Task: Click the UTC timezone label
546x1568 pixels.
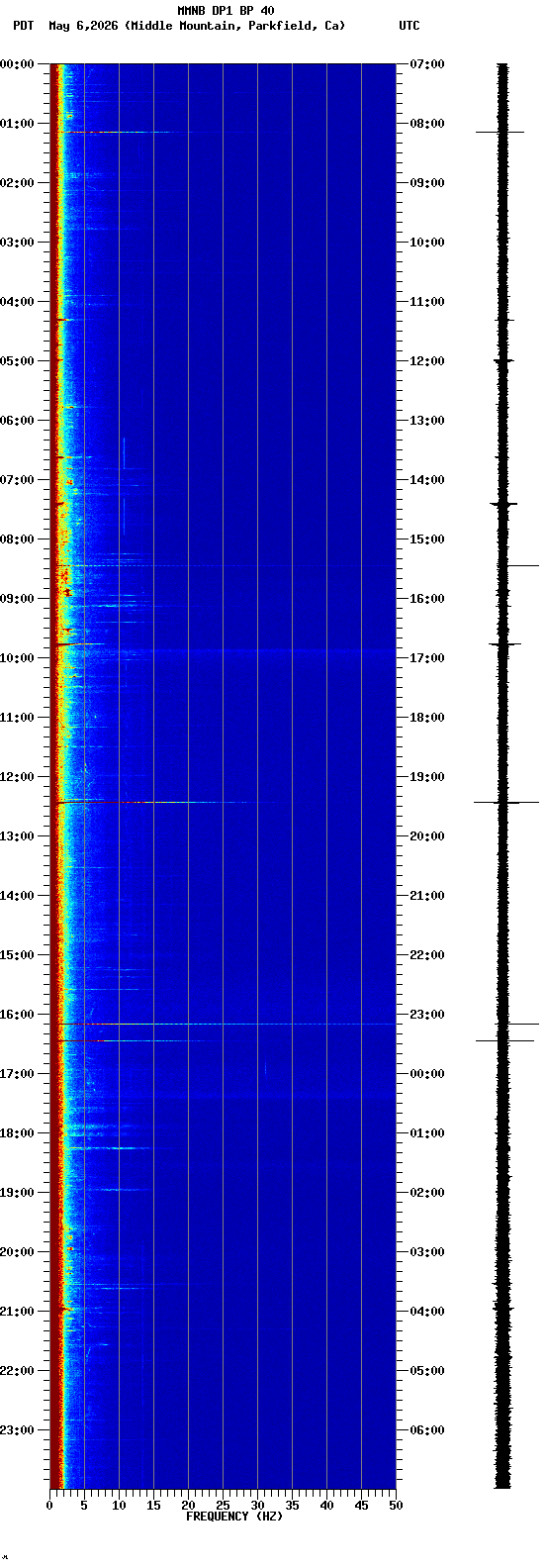Action: [409, 26]
